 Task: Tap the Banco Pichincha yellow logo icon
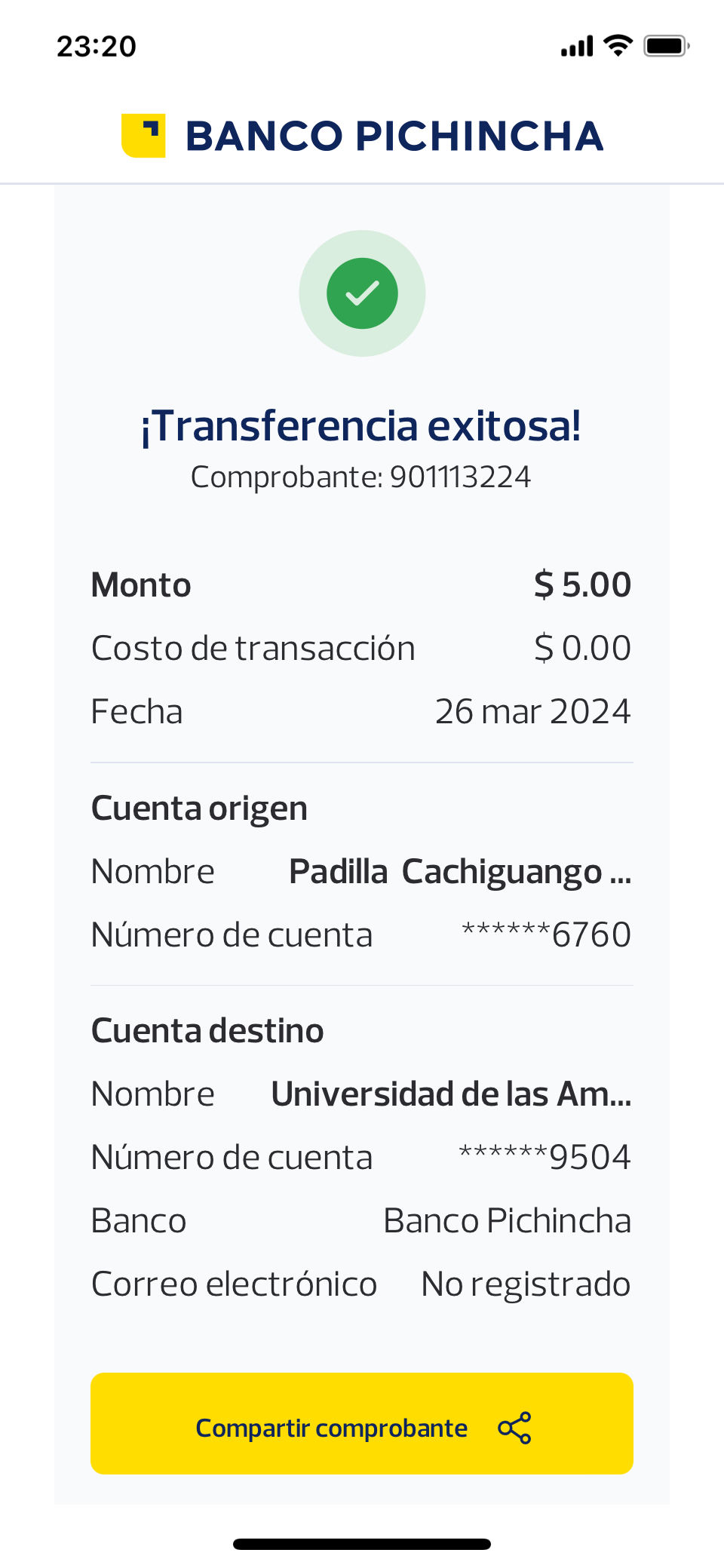pos(143,136)
